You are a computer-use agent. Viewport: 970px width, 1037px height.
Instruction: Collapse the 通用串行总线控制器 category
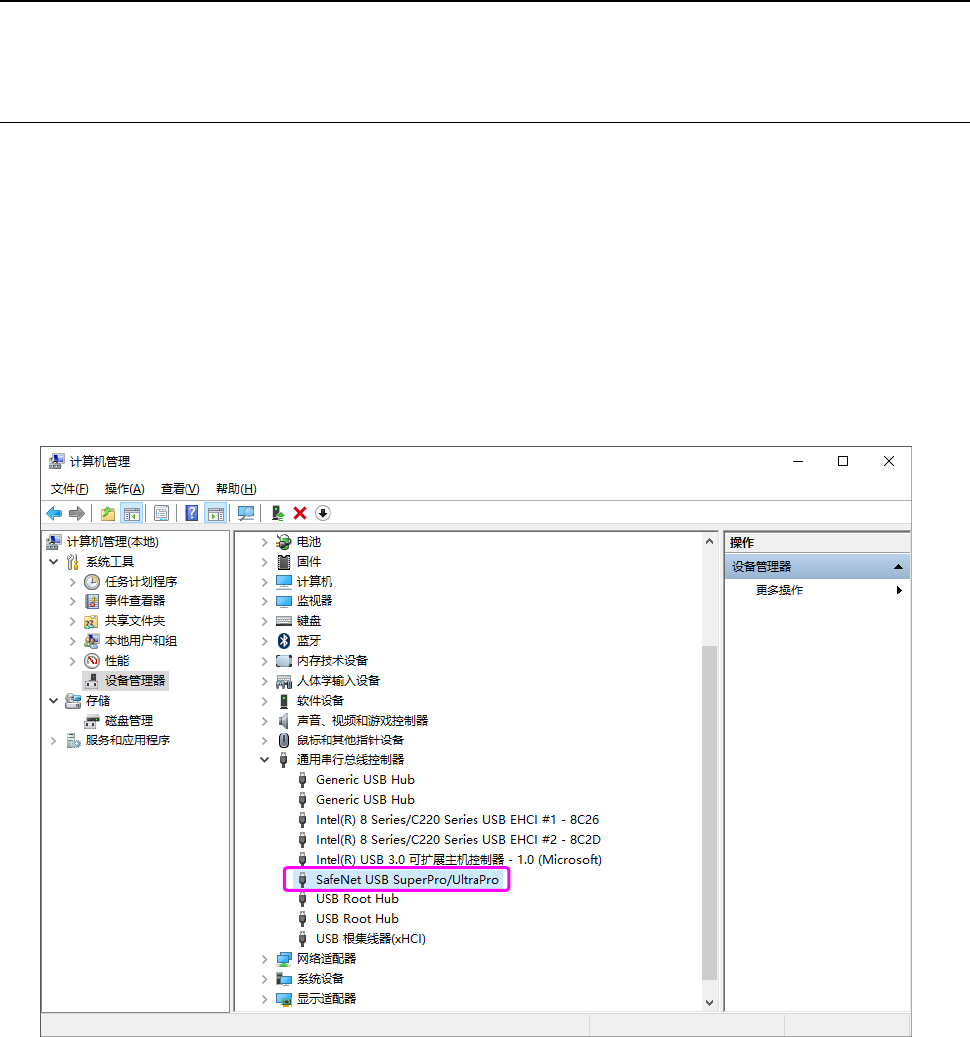click(x=265, y=760)
